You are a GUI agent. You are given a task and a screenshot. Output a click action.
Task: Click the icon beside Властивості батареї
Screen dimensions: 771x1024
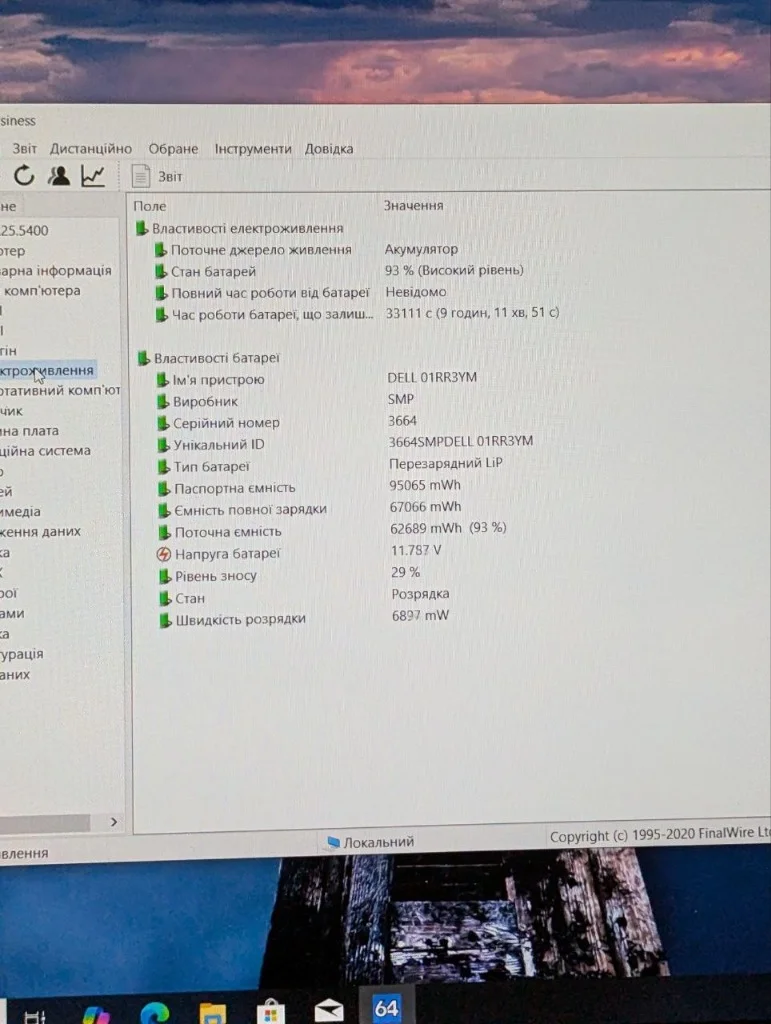[x=144, y=358]
